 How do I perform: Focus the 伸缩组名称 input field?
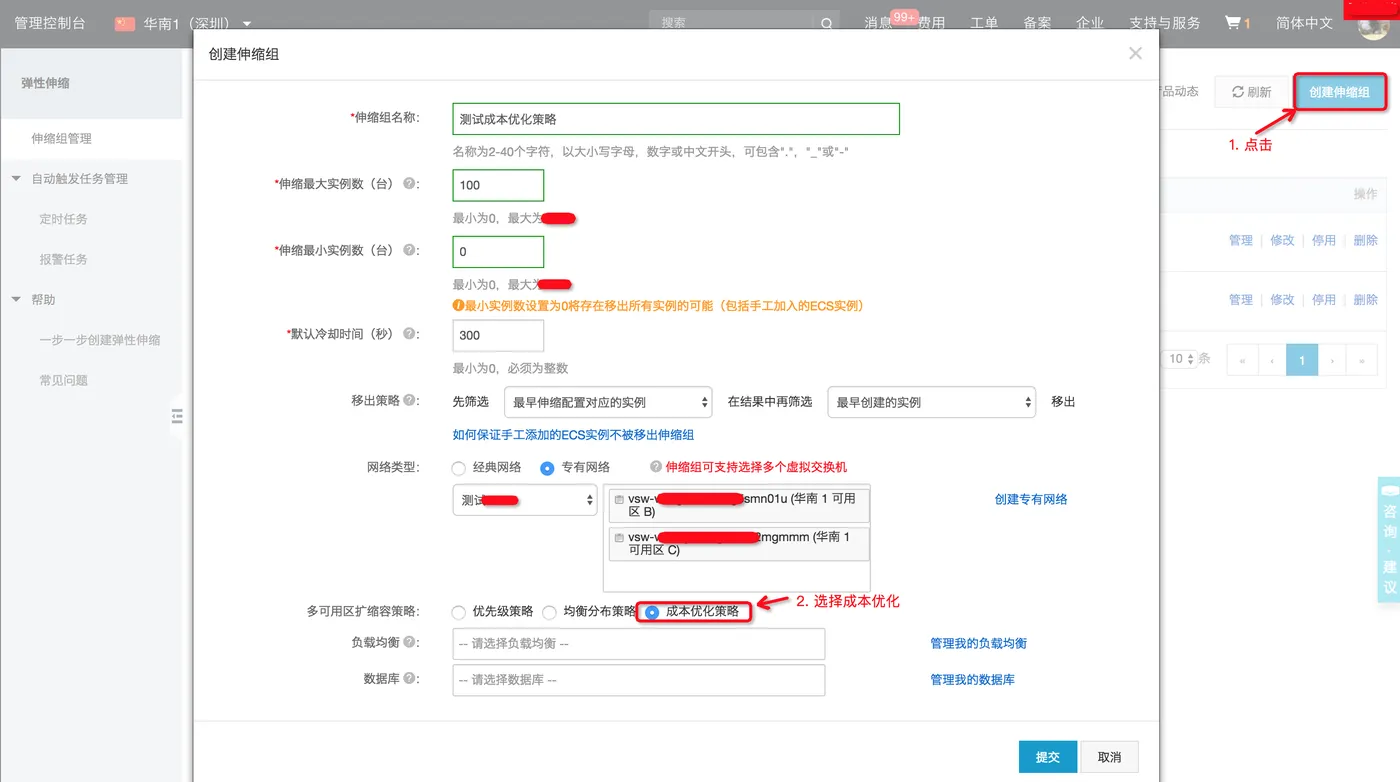(x=676, y=119)
